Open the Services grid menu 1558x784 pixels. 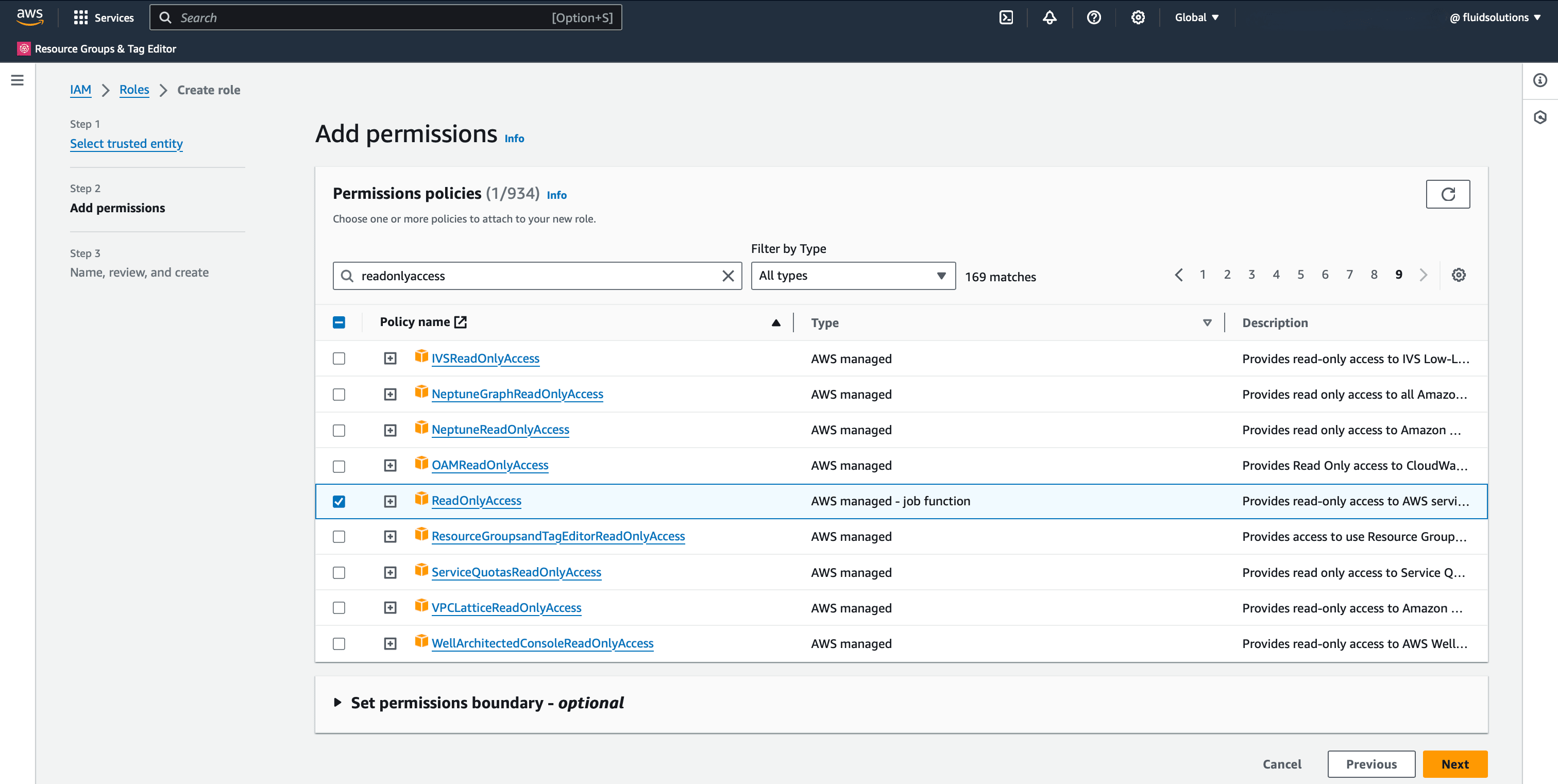[x=104, y=18]
